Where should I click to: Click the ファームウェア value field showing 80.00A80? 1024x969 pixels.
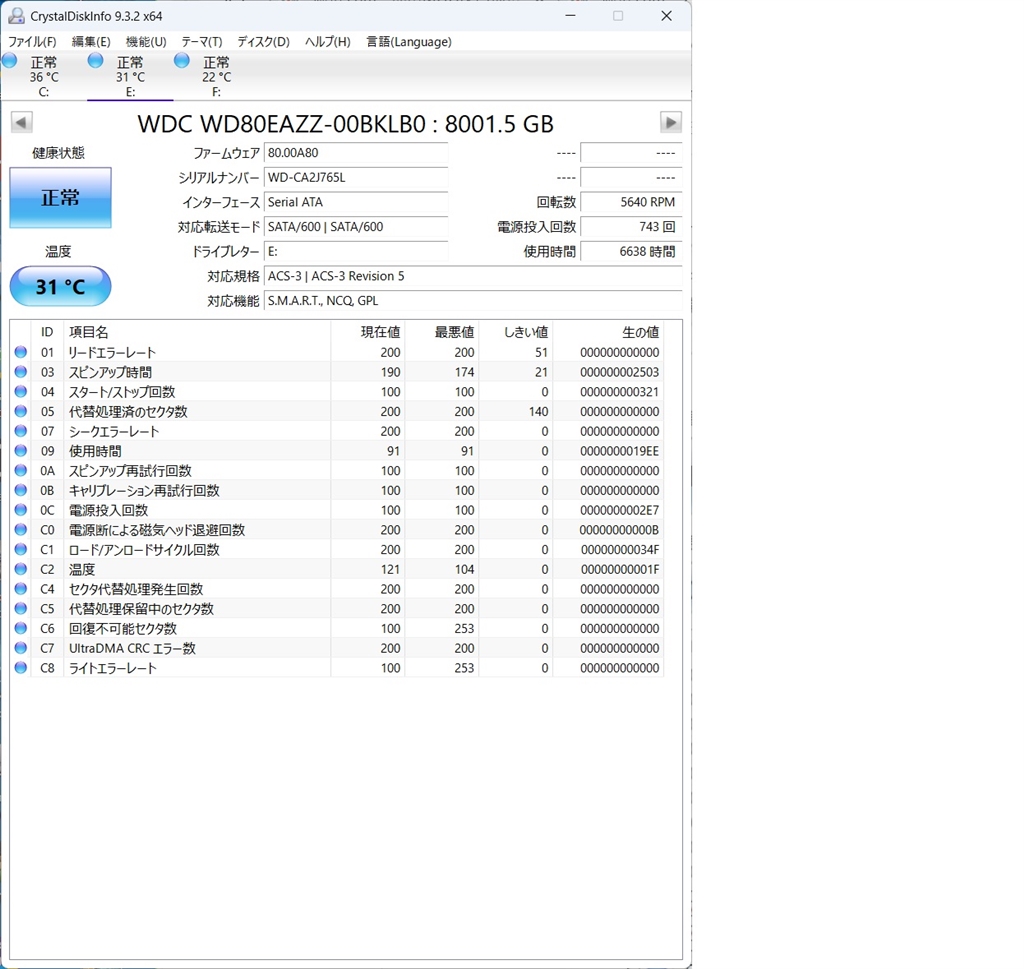(355, 153)
